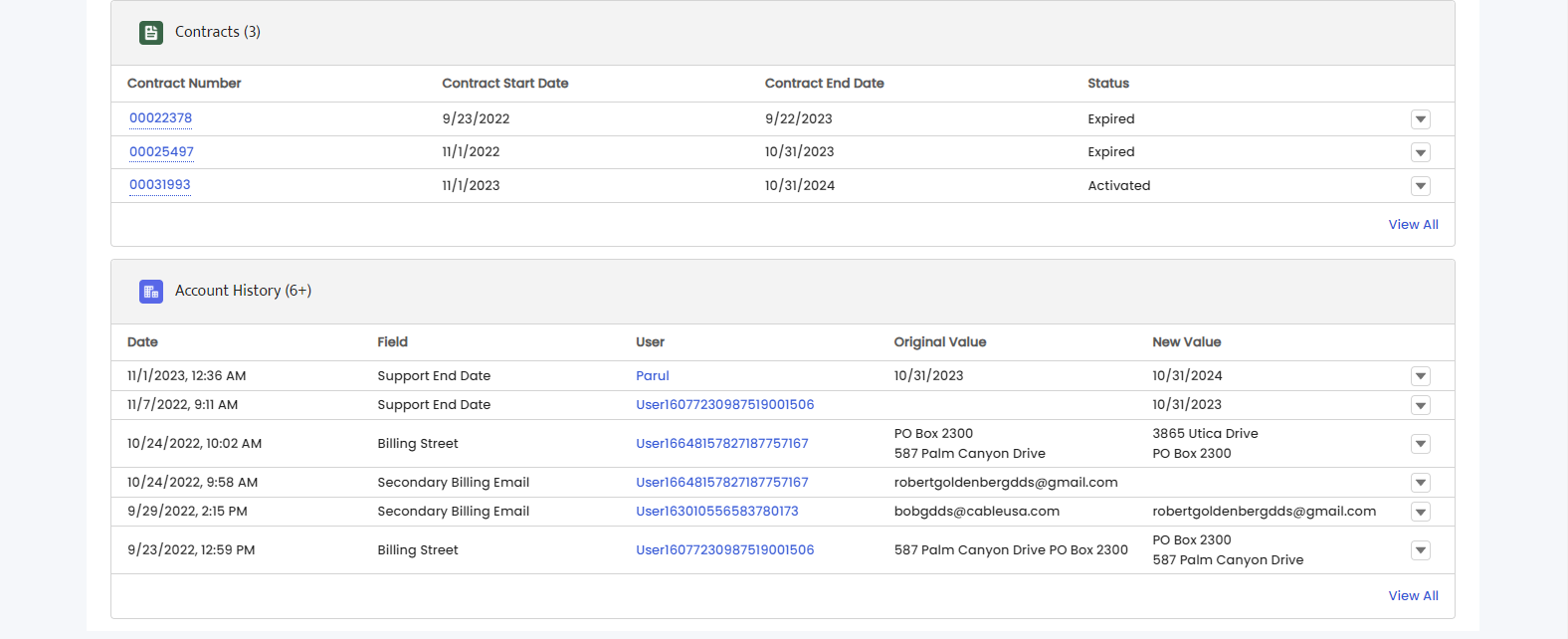
Task: Expand actions for 11/7/2022 history row
Action: tap(1421, 405)
